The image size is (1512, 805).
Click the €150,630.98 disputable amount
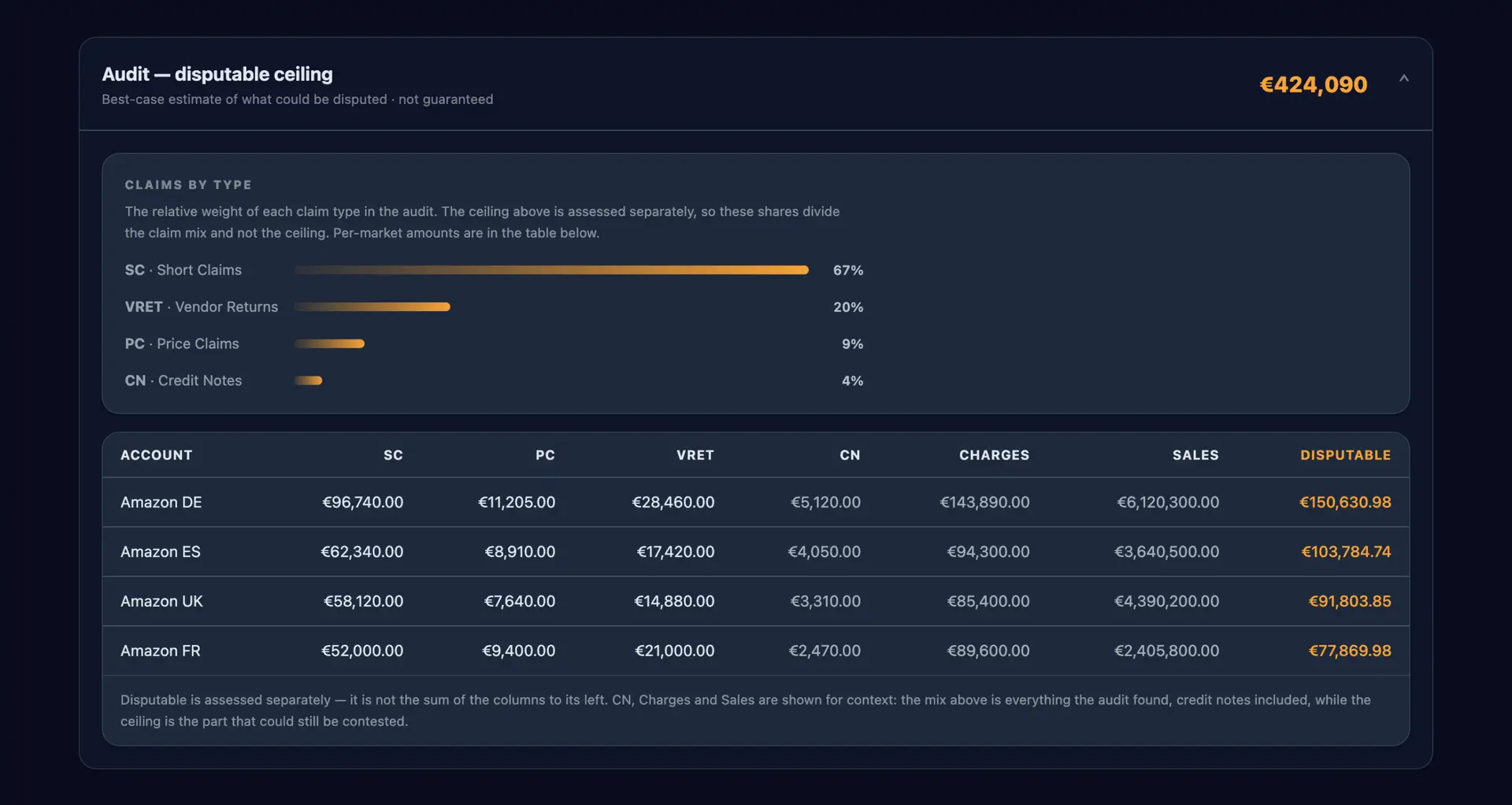coord(1345,503)
